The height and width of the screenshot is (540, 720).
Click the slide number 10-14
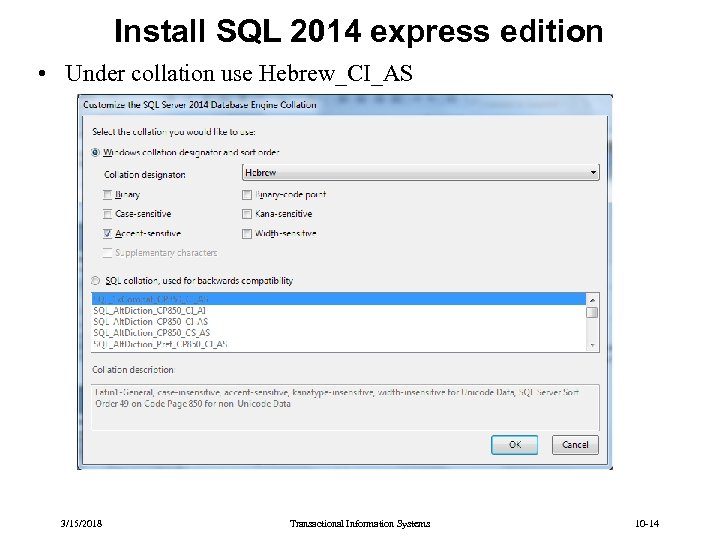point(647,523)
